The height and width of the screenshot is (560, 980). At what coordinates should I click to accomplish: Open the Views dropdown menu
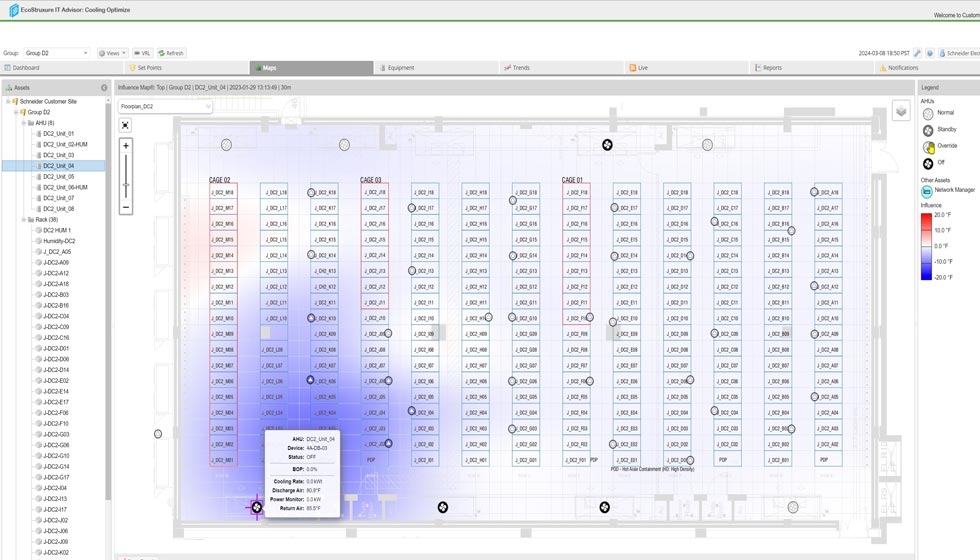coord(111,53)
